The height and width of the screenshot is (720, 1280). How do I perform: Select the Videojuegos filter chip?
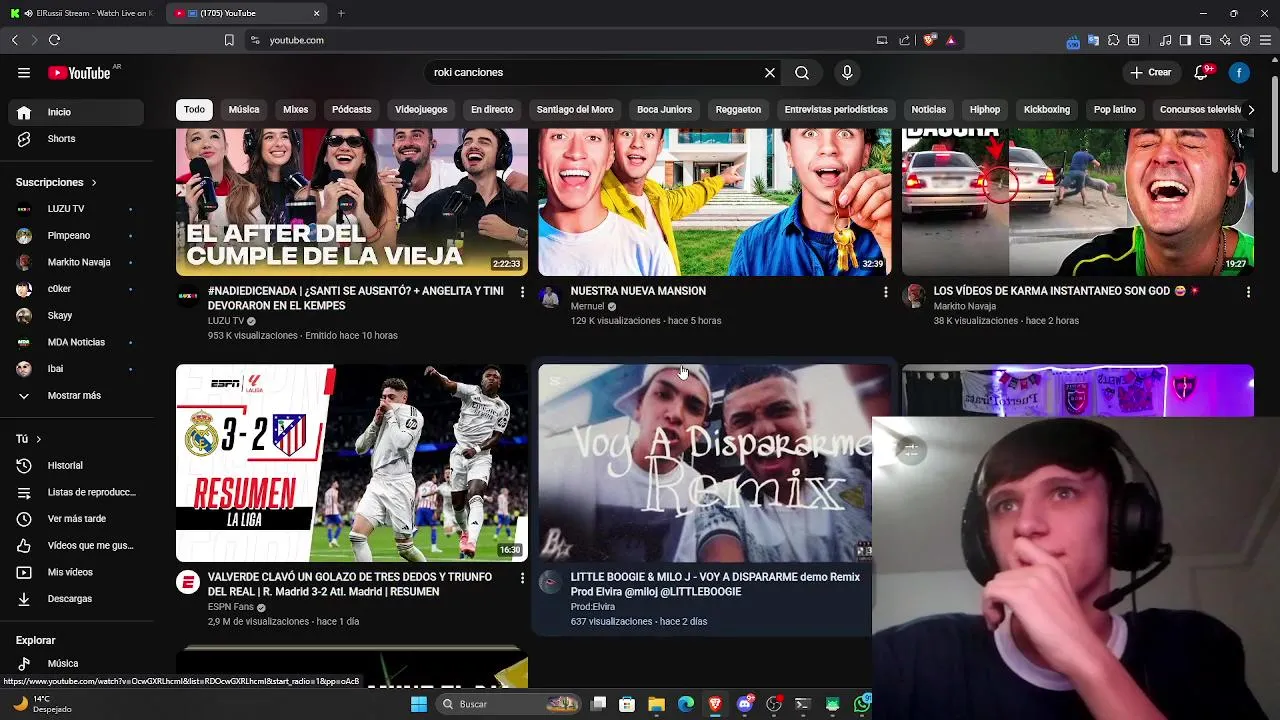421,109
